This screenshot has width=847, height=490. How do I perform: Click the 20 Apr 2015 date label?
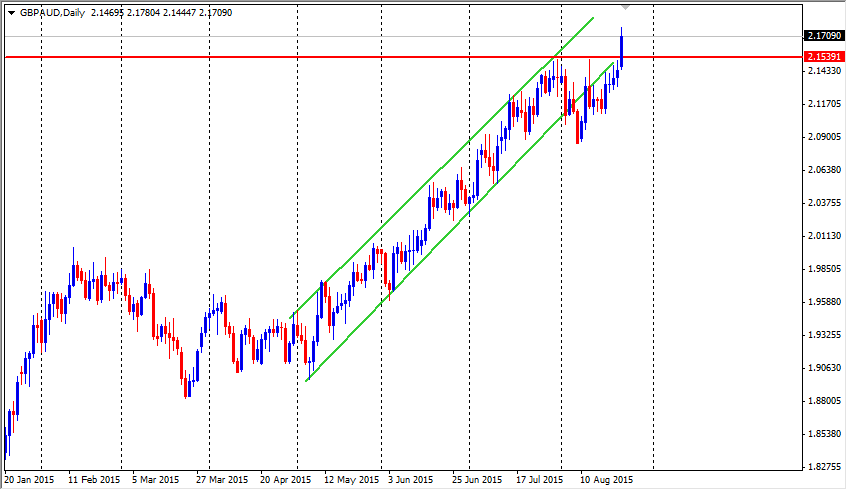click(x=286, y=480)
